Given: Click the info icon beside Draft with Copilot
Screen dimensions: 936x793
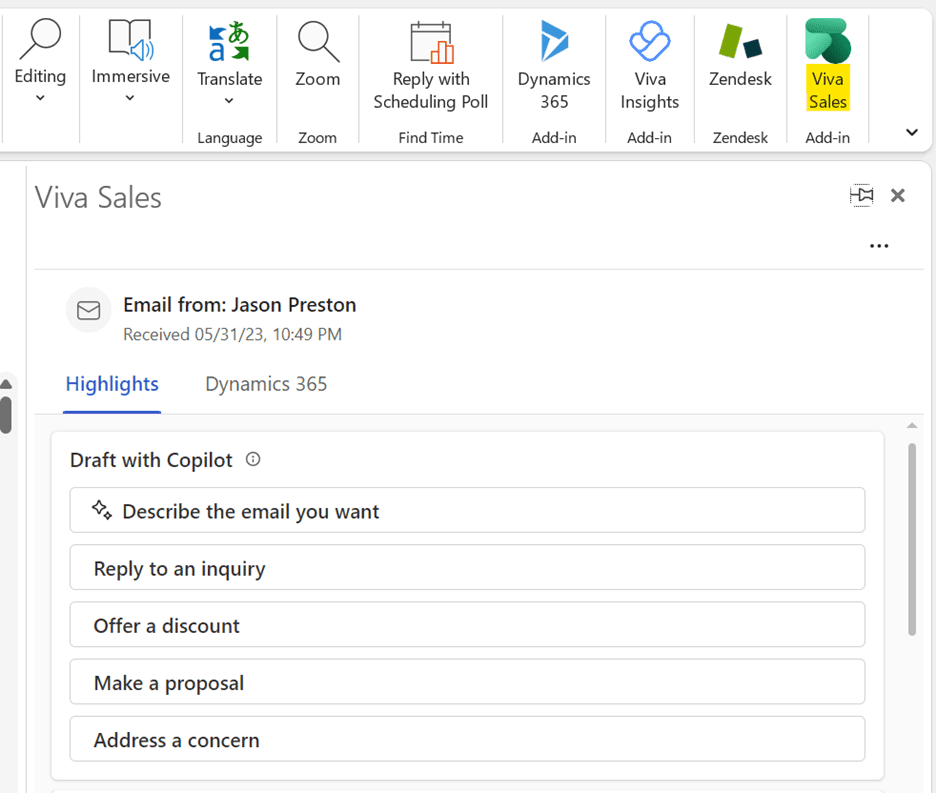Looking at the screenshot, I should pos(253,460).
